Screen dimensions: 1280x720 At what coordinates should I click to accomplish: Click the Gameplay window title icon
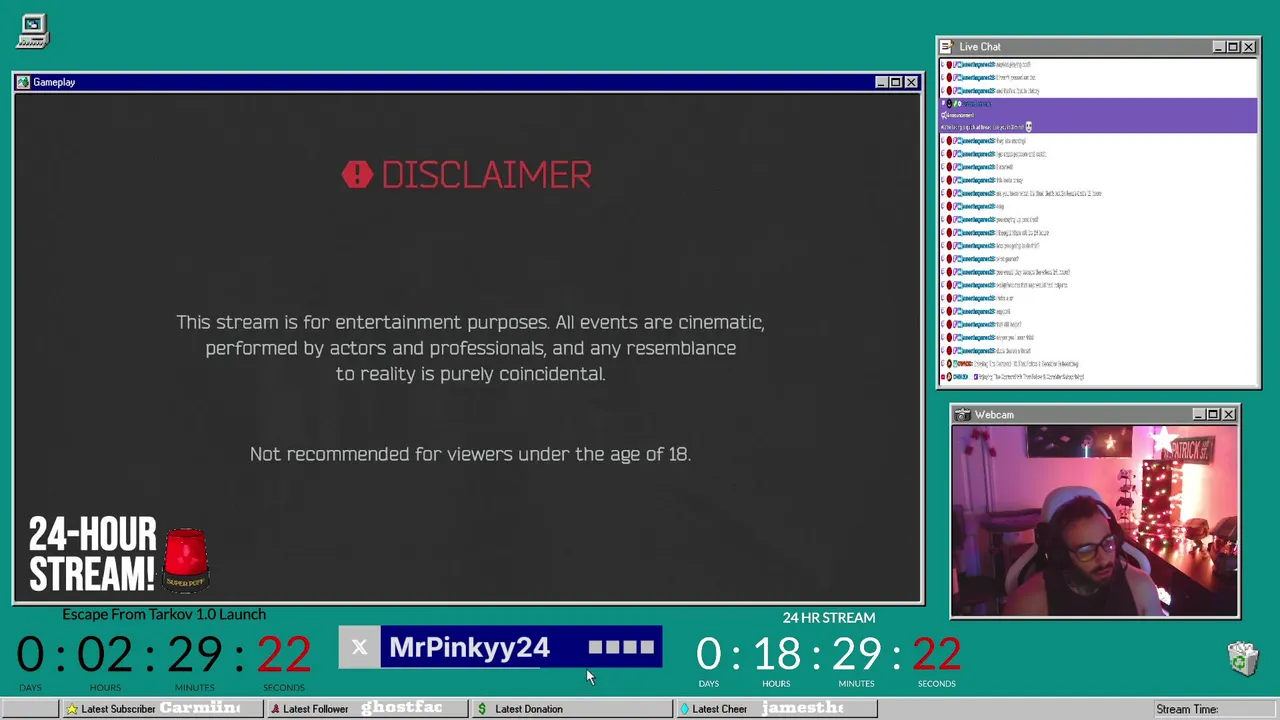[23, 82]
